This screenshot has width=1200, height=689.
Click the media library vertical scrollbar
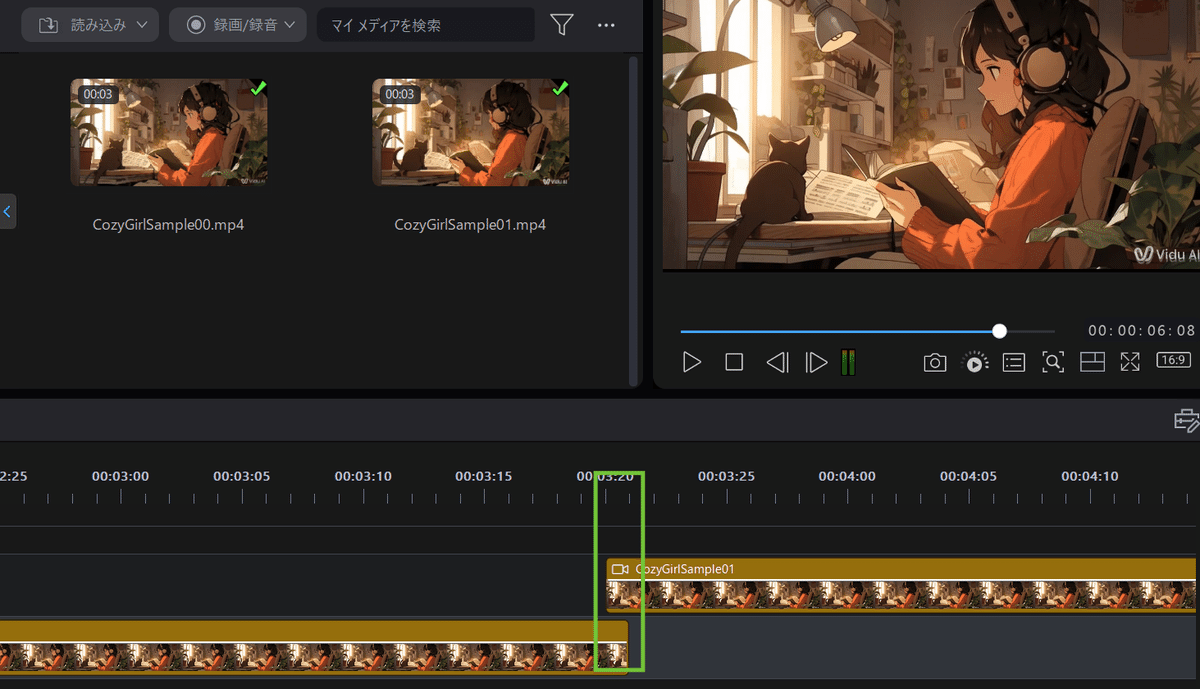pos(633,220)
